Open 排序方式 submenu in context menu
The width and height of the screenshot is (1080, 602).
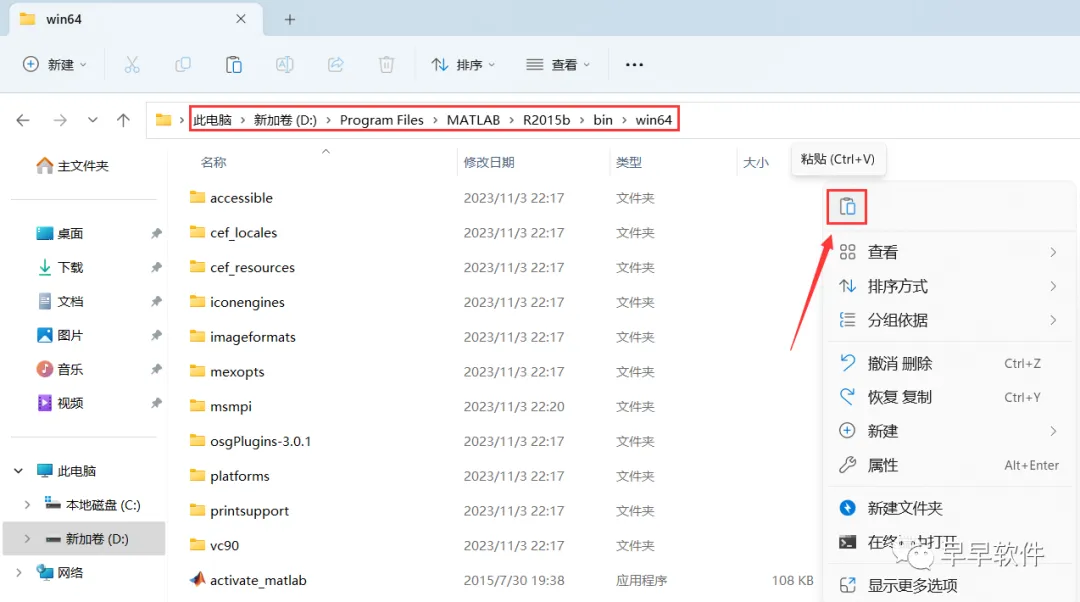[949, 286]
